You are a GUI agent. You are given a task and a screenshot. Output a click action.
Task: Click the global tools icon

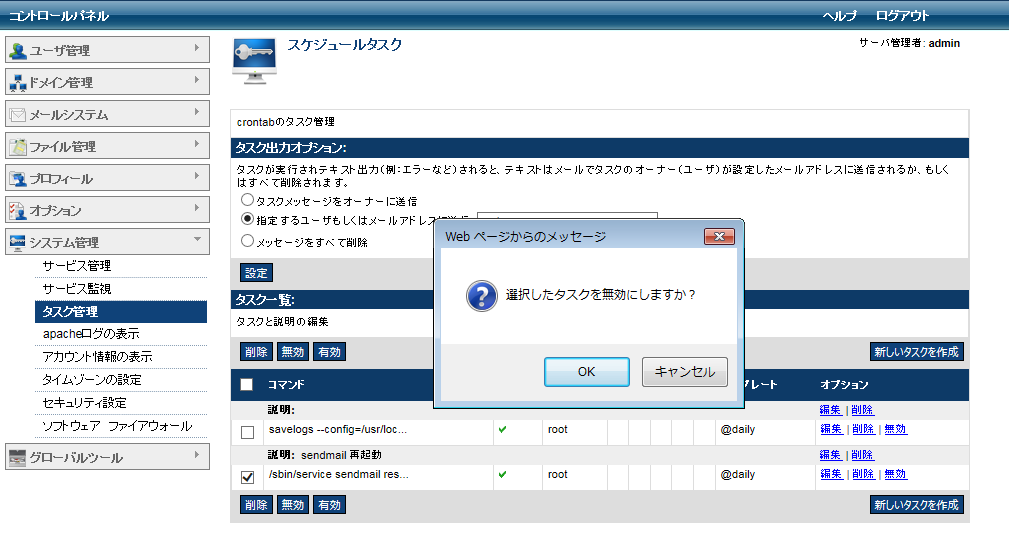tap(18, 458)
